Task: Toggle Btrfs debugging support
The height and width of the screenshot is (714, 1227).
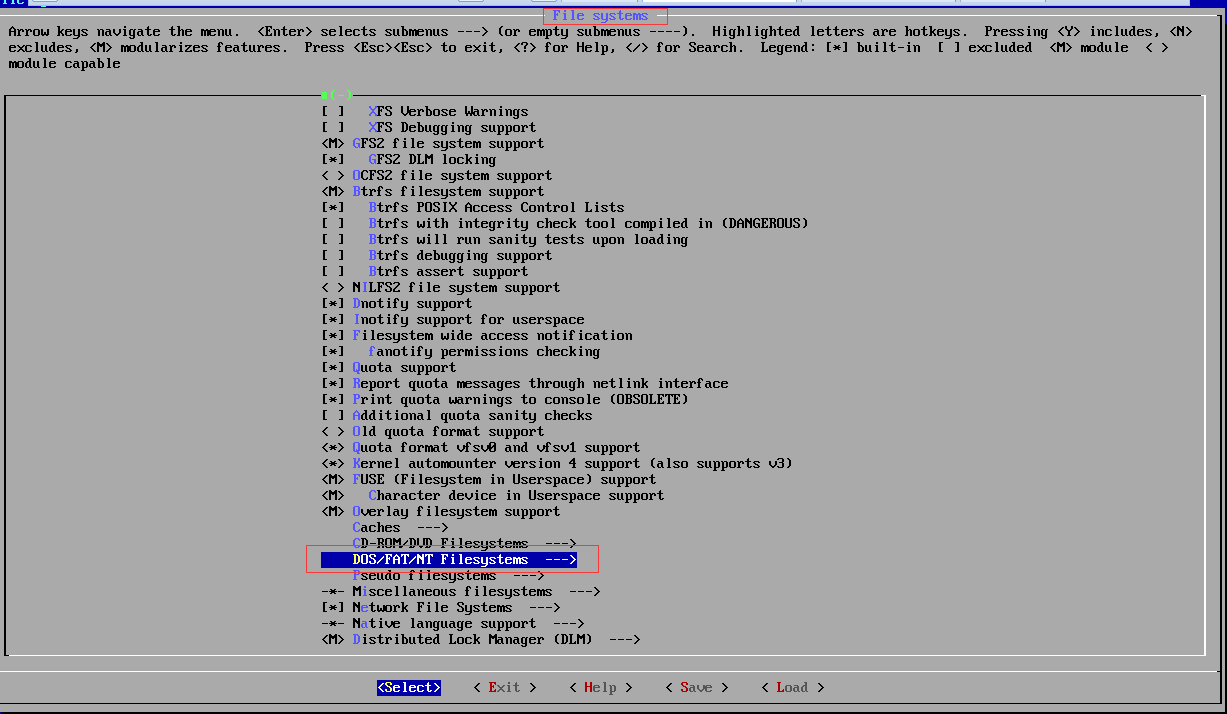Action: (x=437, y=255)
